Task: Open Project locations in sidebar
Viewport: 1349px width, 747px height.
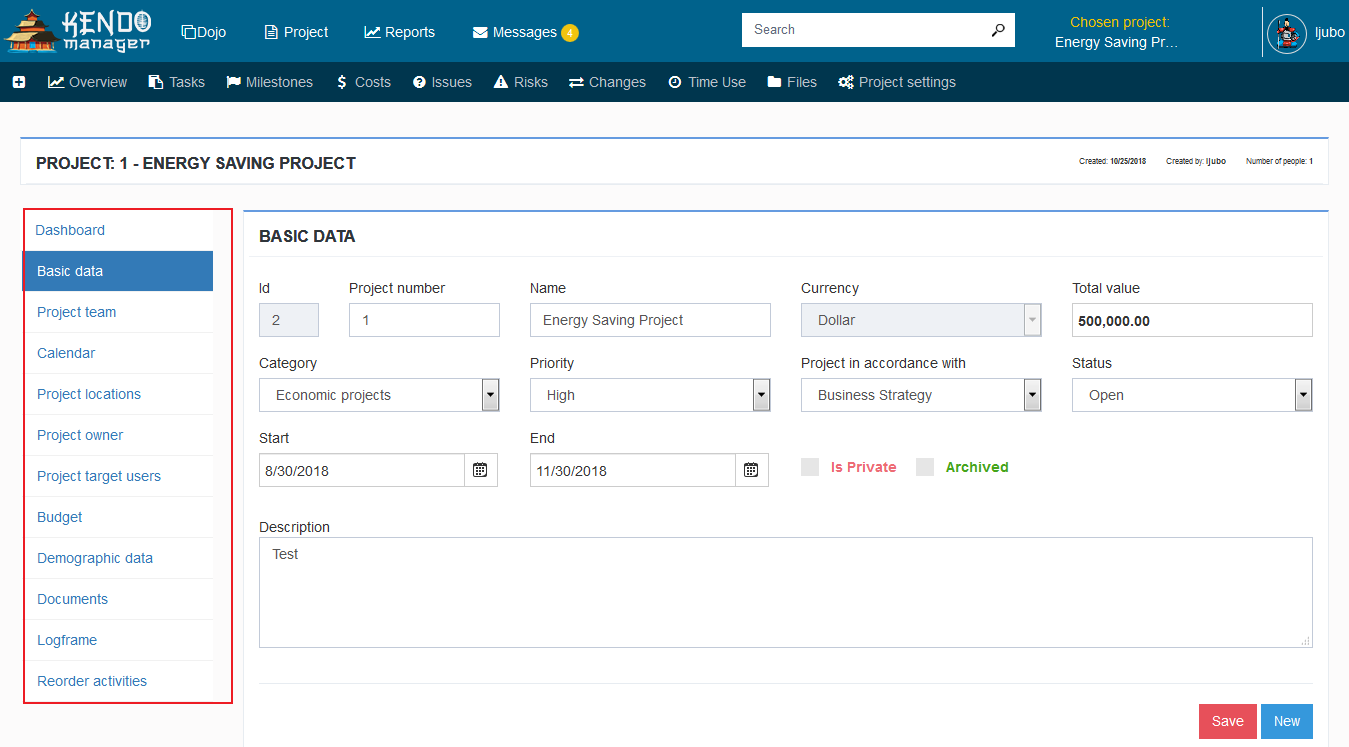Action: click(x=118, y=394)
